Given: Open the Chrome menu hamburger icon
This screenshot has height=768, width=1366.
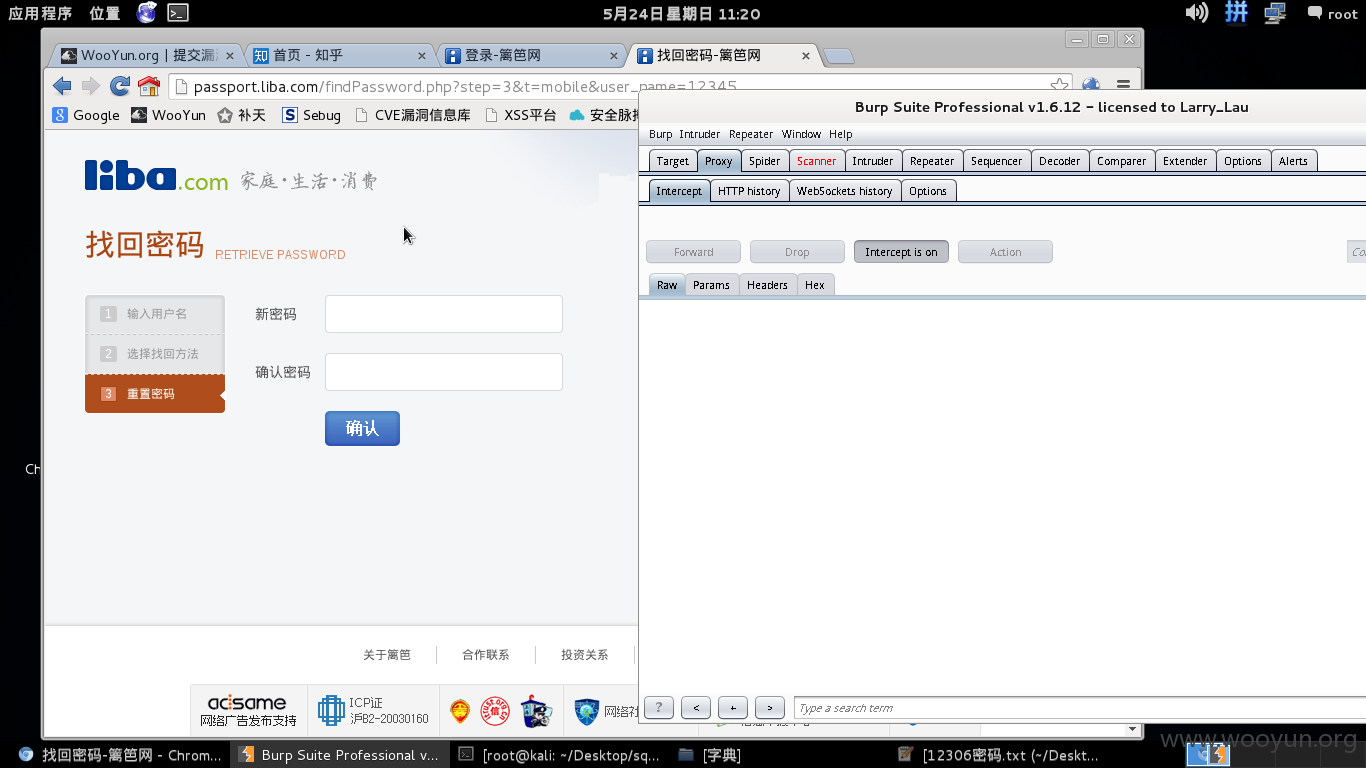Looking at the screenshot, I should click(x=1123, y=86).
